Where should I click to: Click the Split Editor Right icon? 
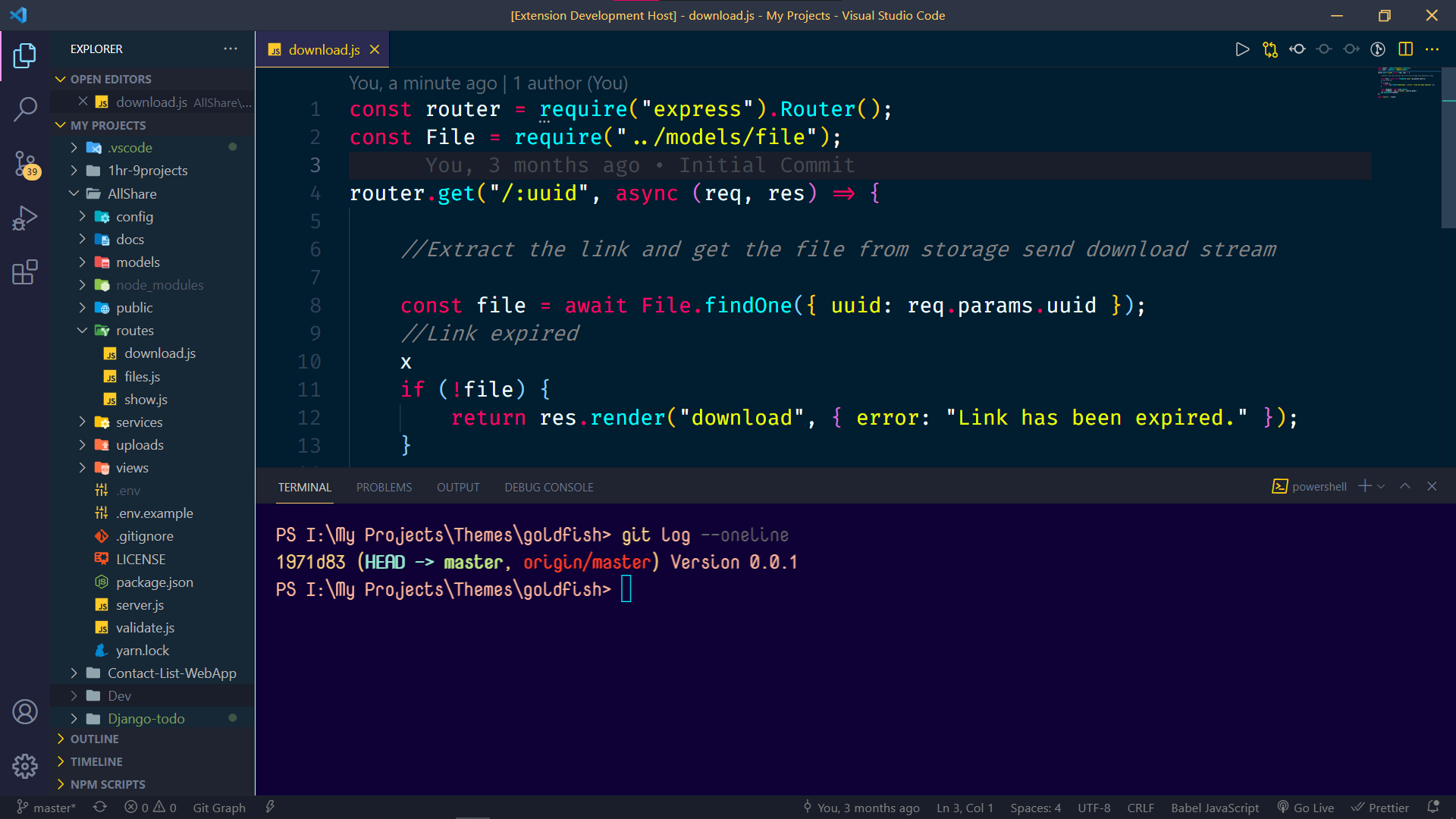pos(1405,49)
